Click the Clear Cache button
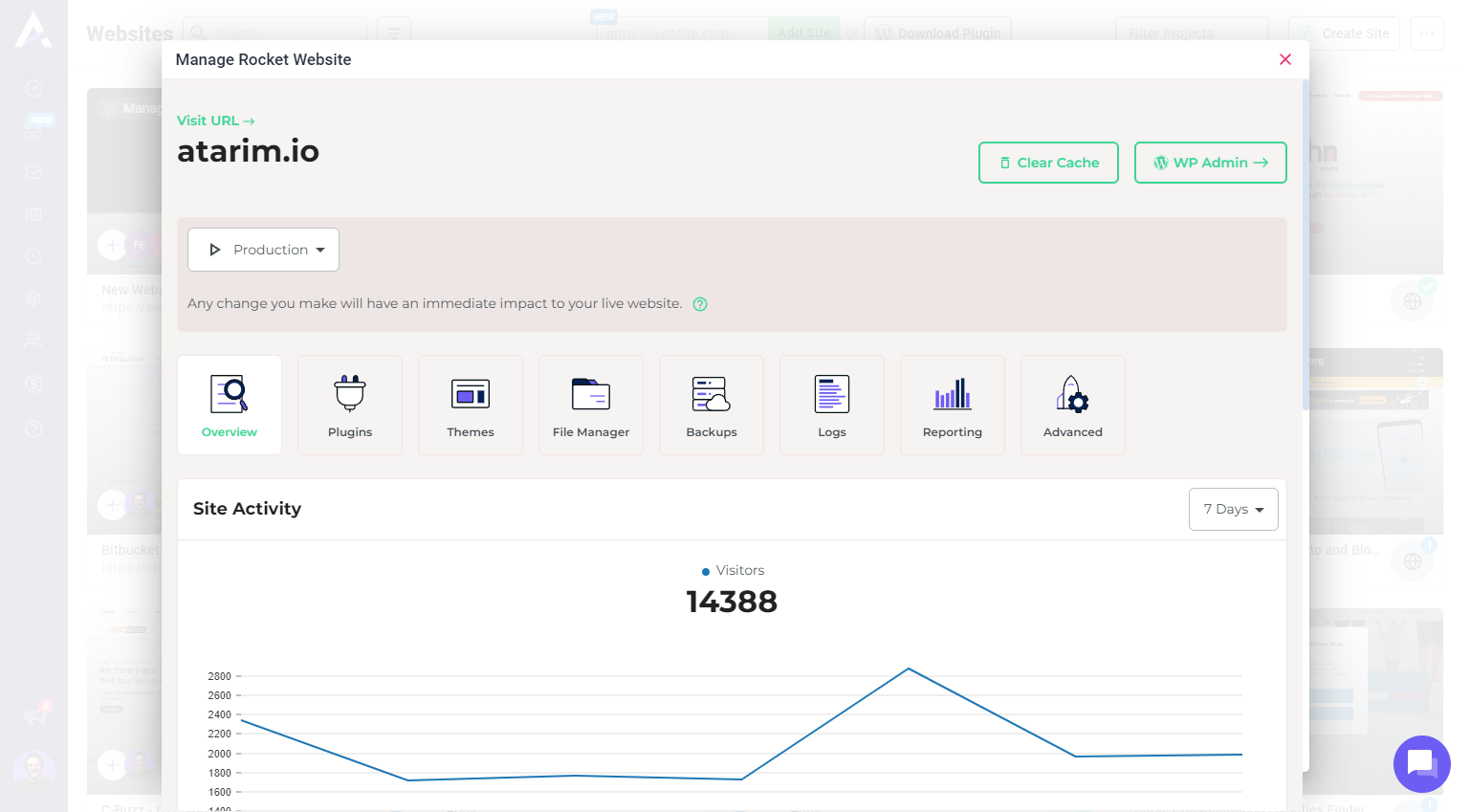This screenshot has height=812, width=1470. (1048, 163)
